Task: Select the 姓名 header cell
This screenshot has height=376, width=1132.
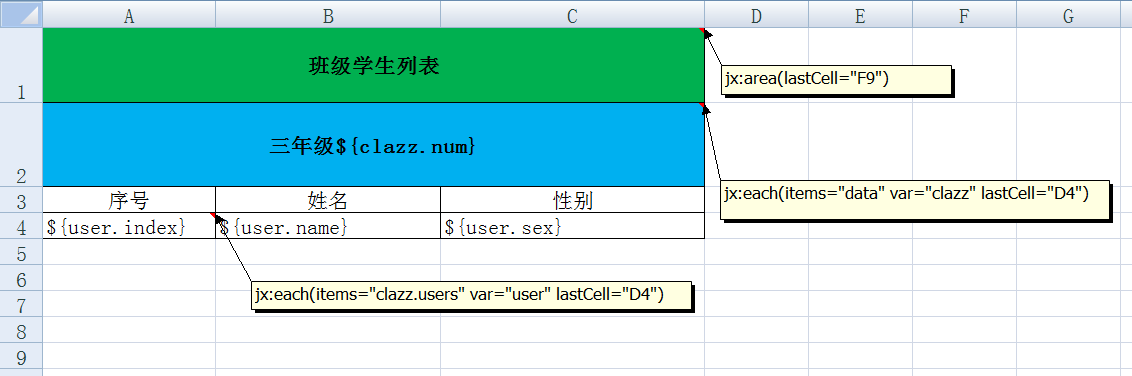Action: [x=328, y=200]
